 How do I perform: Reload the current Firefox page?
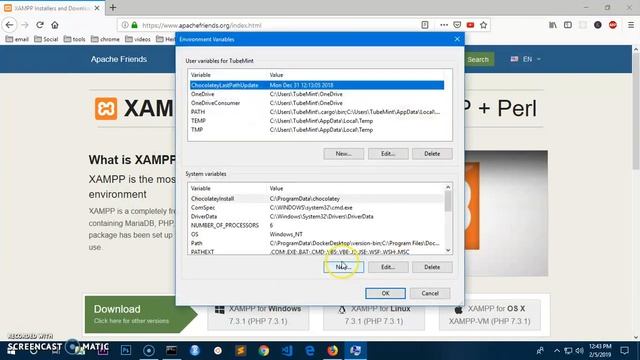coord(40,25)
